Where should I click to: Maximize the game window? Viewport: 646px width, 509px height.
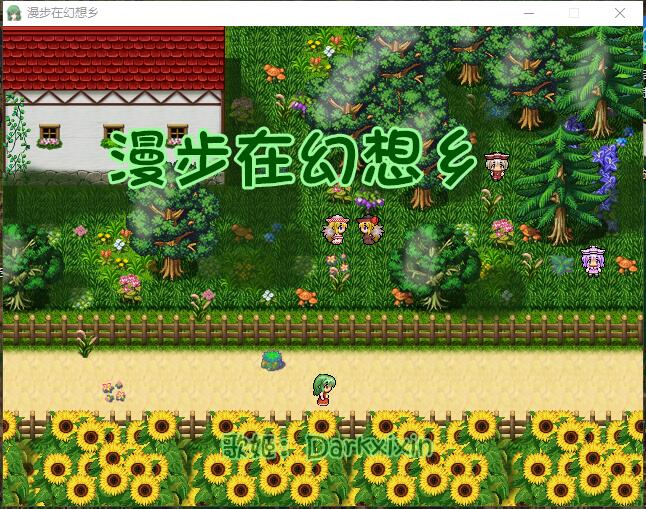(x=574, y=13)
